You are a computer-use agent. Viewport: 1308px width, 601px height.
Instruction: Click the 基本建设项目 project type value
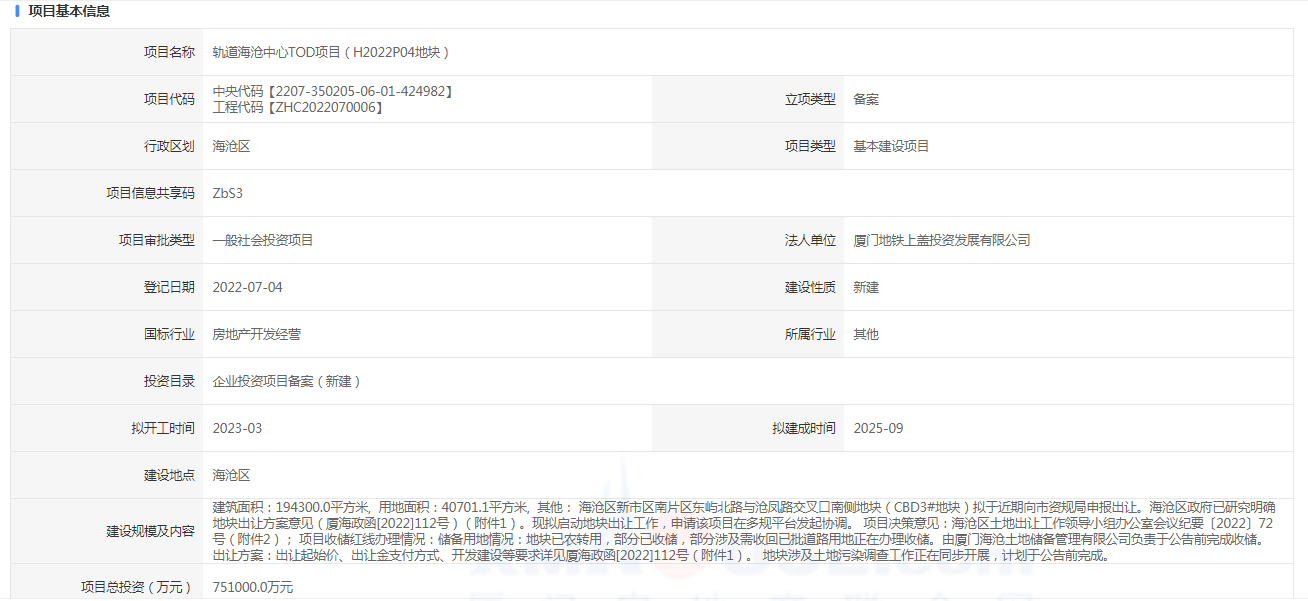(891, 146)
